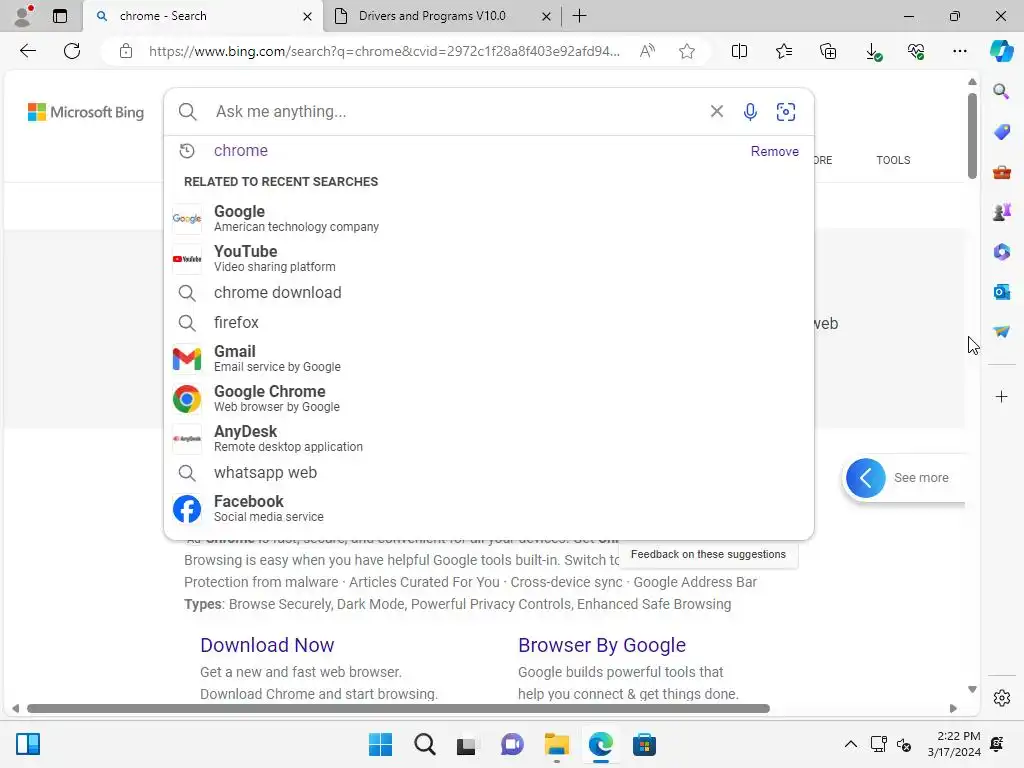Click the horizontal page scrollbar

click(398, 709)
